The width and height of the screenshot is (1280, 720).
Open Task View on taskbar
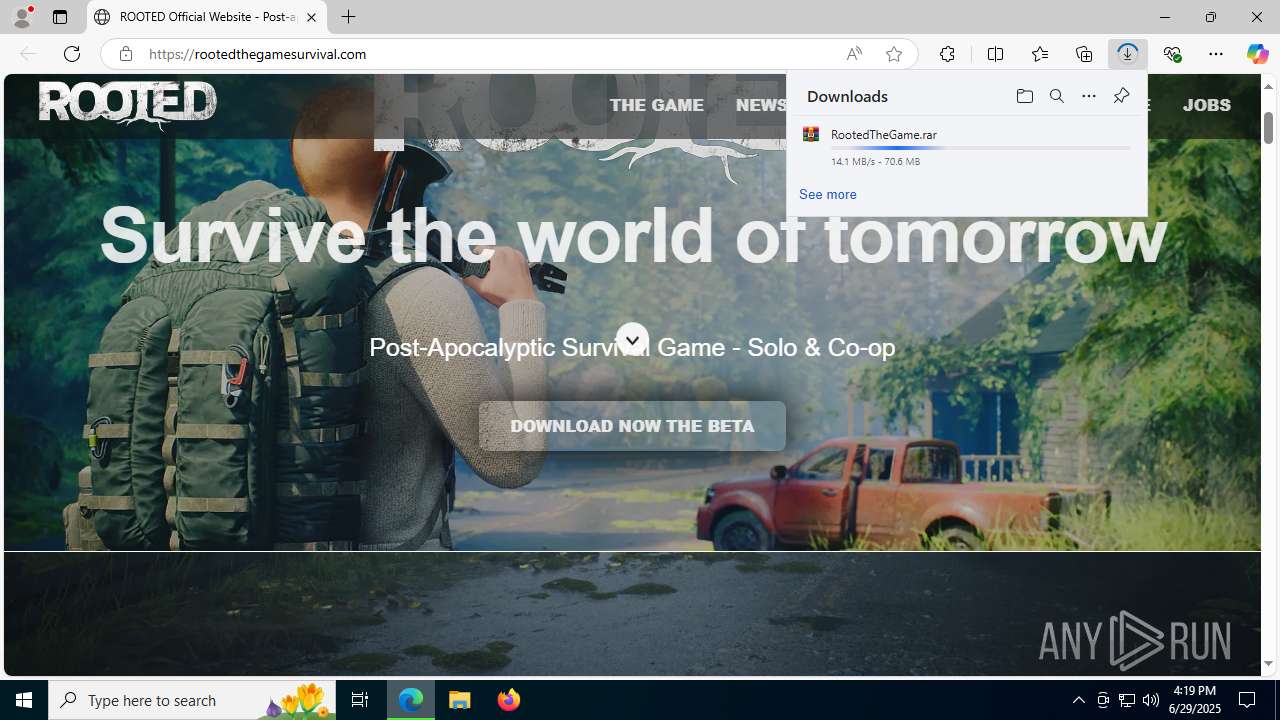(360, 700)
